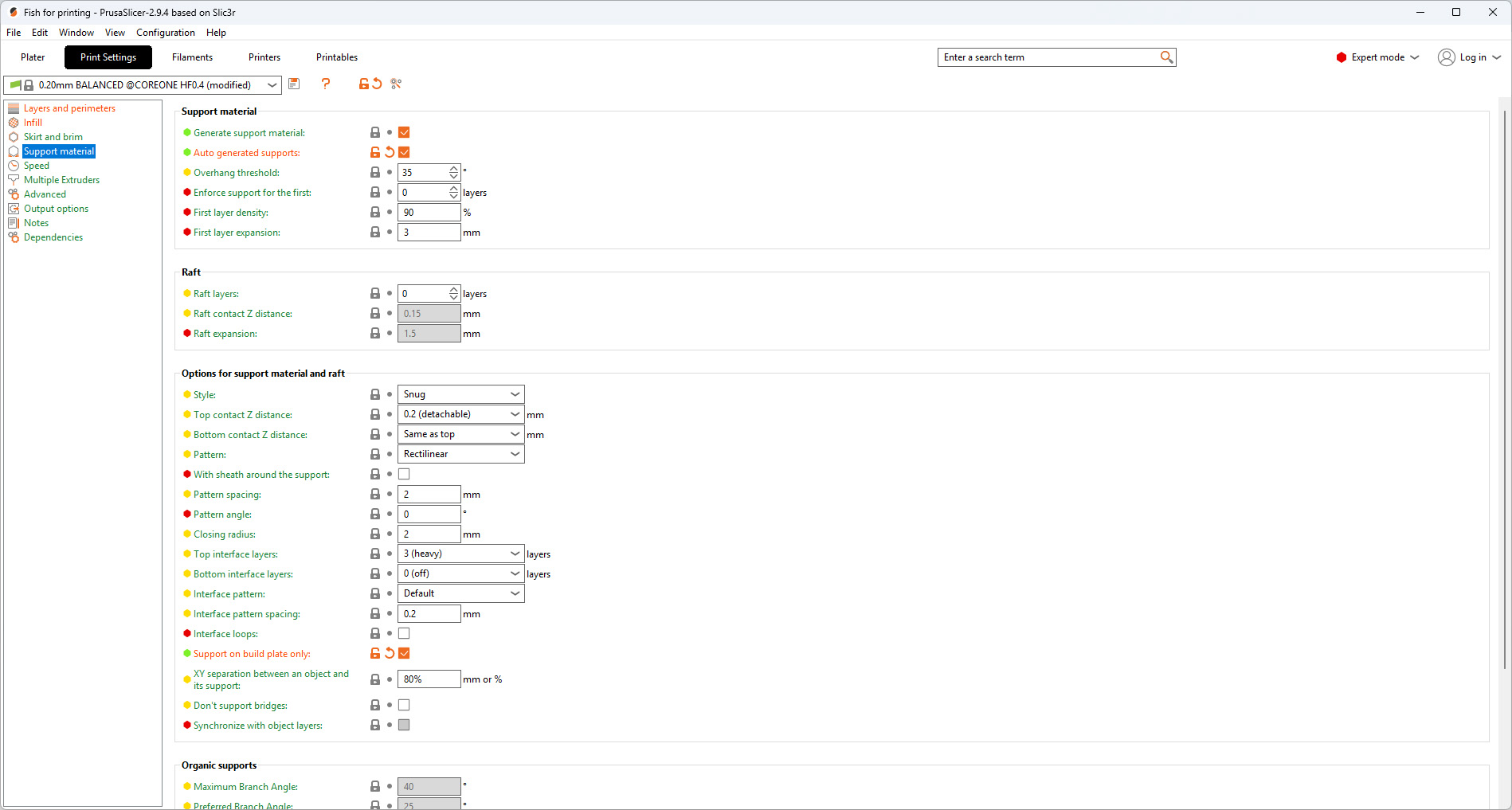The image size is (1512, 810).
Task: Click the save preset floppy icon
Action: tap(294, 84)
